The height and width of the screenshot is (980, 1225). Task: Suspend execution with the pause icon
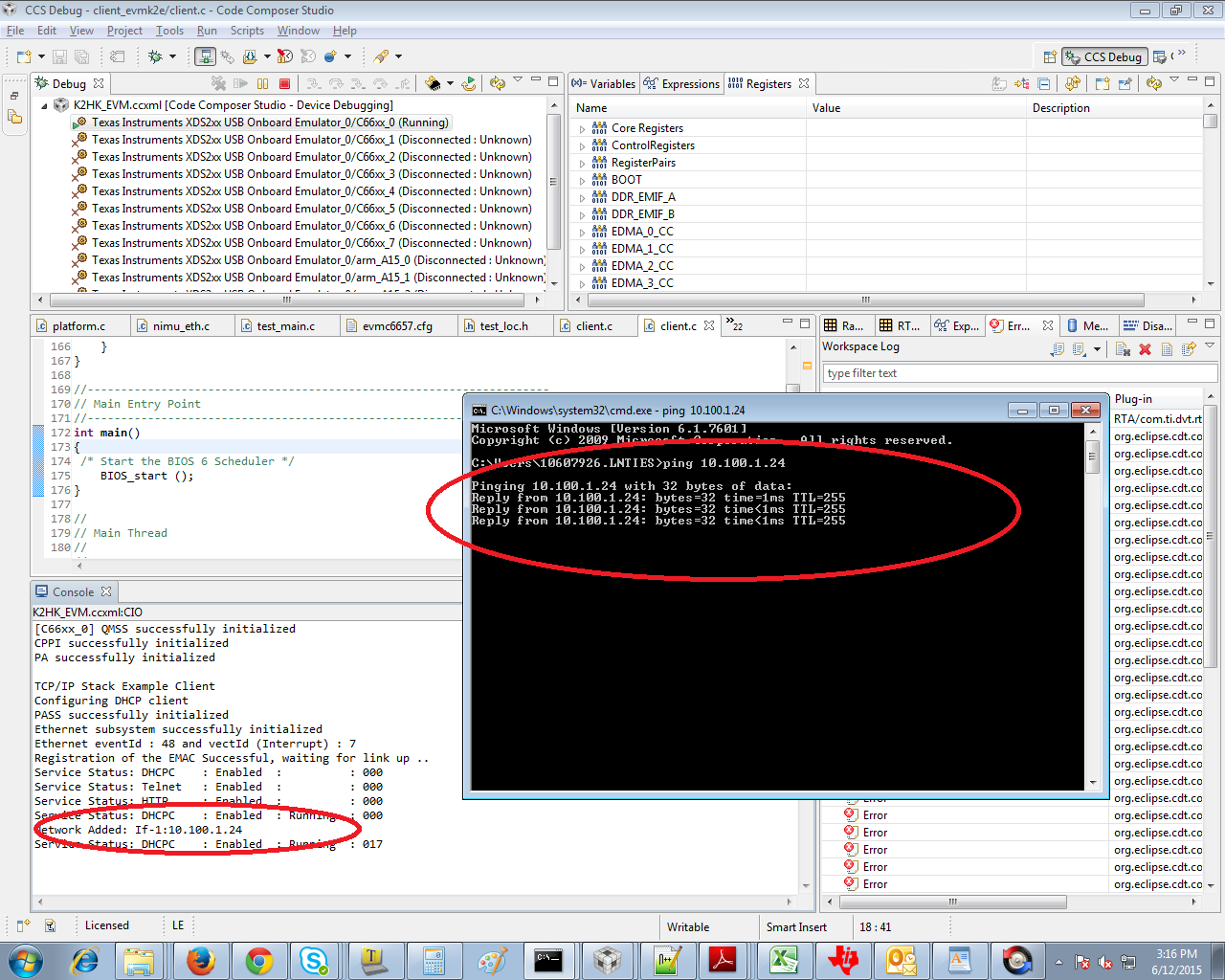pyautogui.click(x=262, y=84)
